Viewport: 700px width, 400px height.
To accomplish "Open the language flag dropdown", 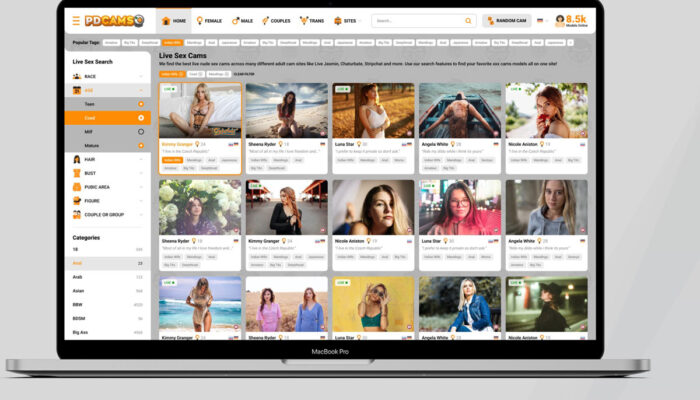I will tap(542, 21).
